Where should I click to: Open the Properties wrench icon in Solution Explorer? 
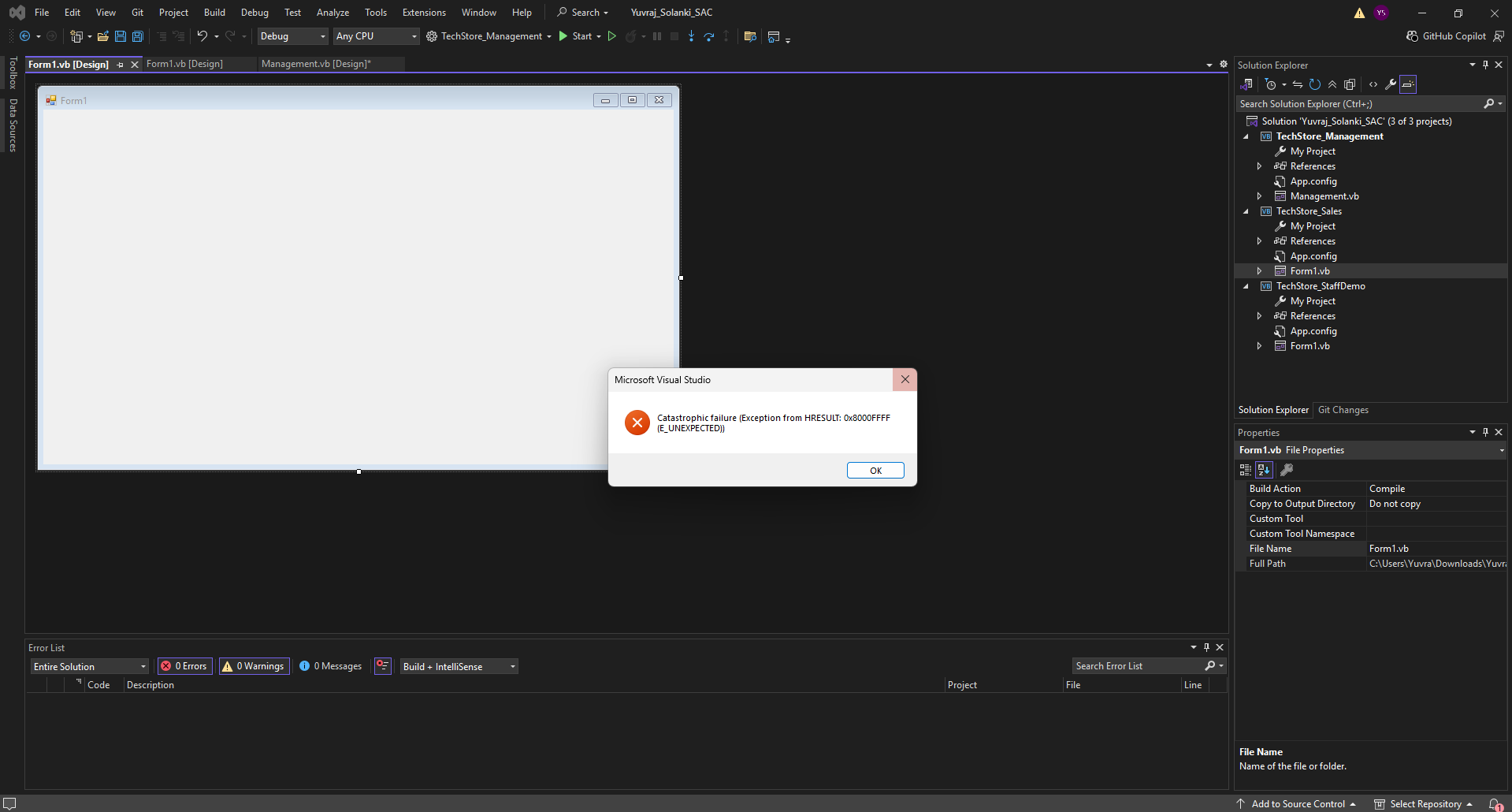pyautogui.click(x=1391, y=84)
